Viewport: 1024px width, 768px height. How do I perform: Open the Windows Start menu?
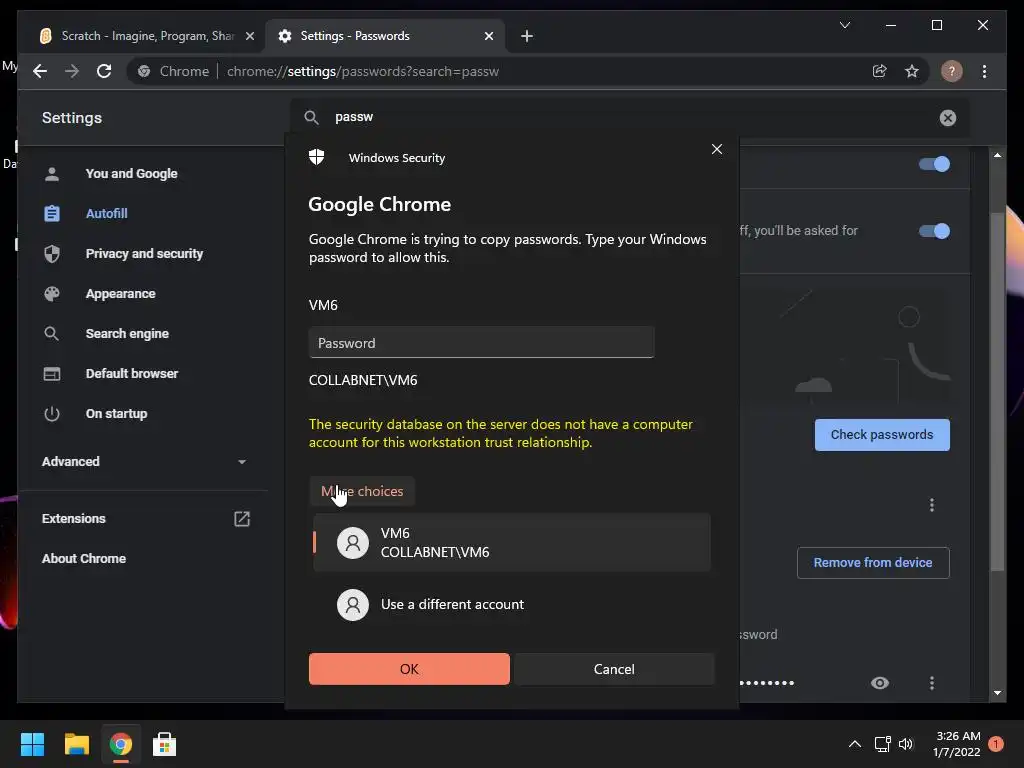pyautogui.click(x=32, y=744)
